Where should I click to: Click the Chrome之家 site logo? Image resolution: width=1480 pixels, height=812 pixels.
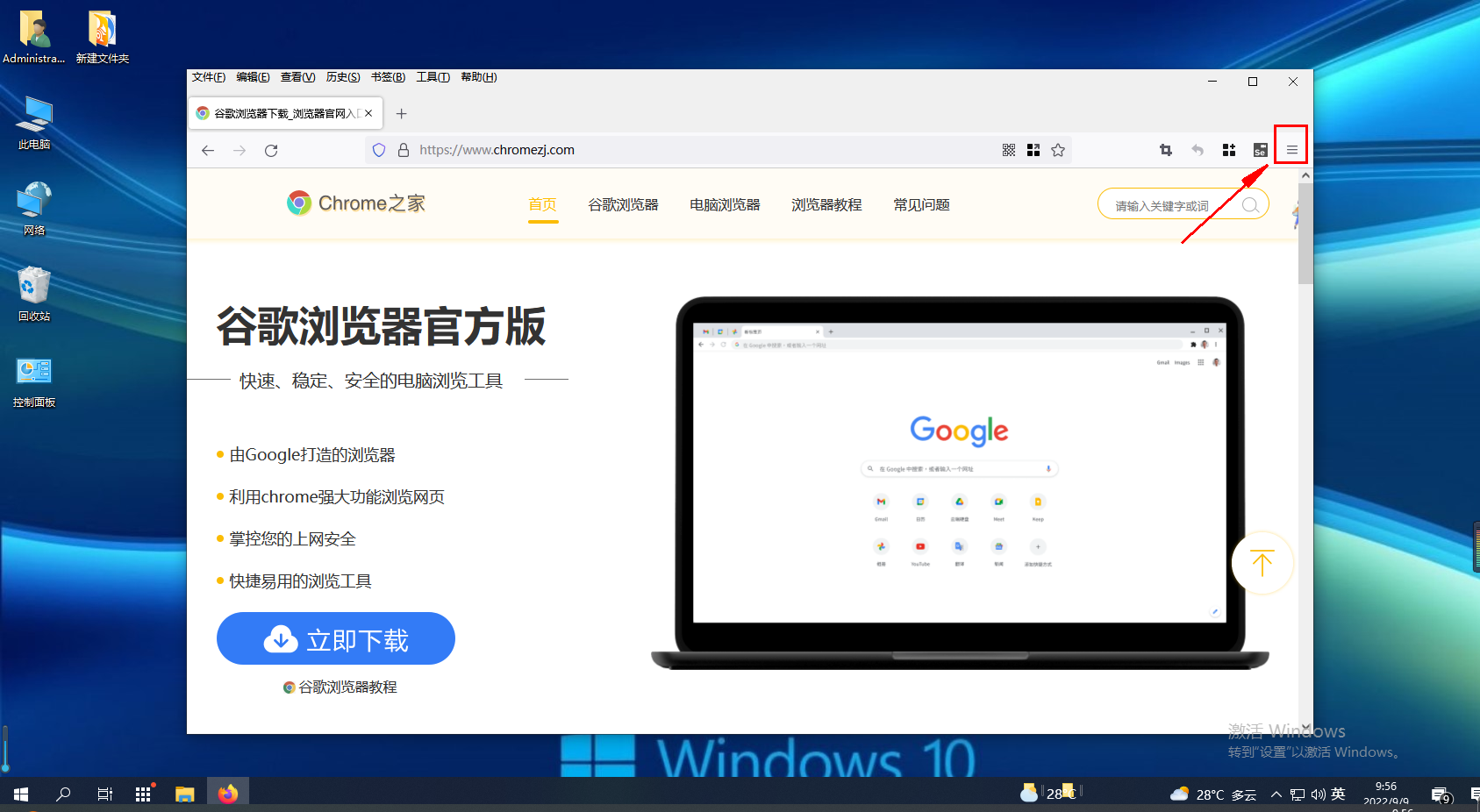(x=355, y=203)
